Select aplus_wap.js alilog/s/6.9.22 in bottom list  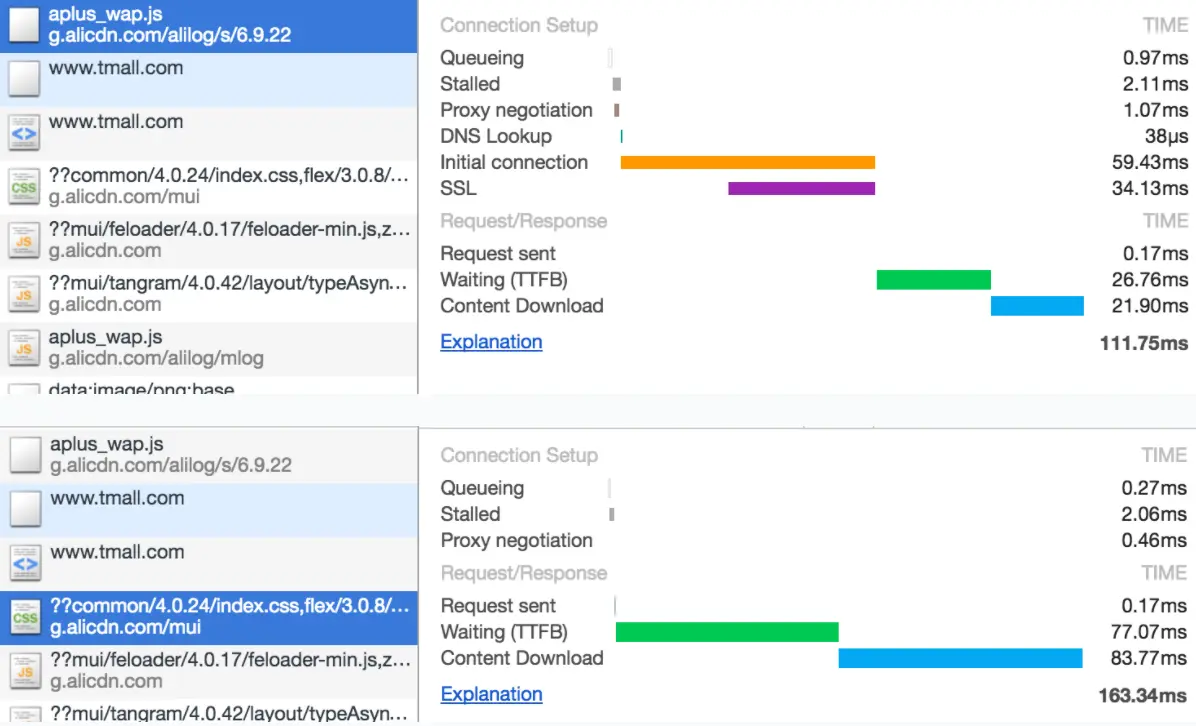pyautogui.click(x=170, y=455)
